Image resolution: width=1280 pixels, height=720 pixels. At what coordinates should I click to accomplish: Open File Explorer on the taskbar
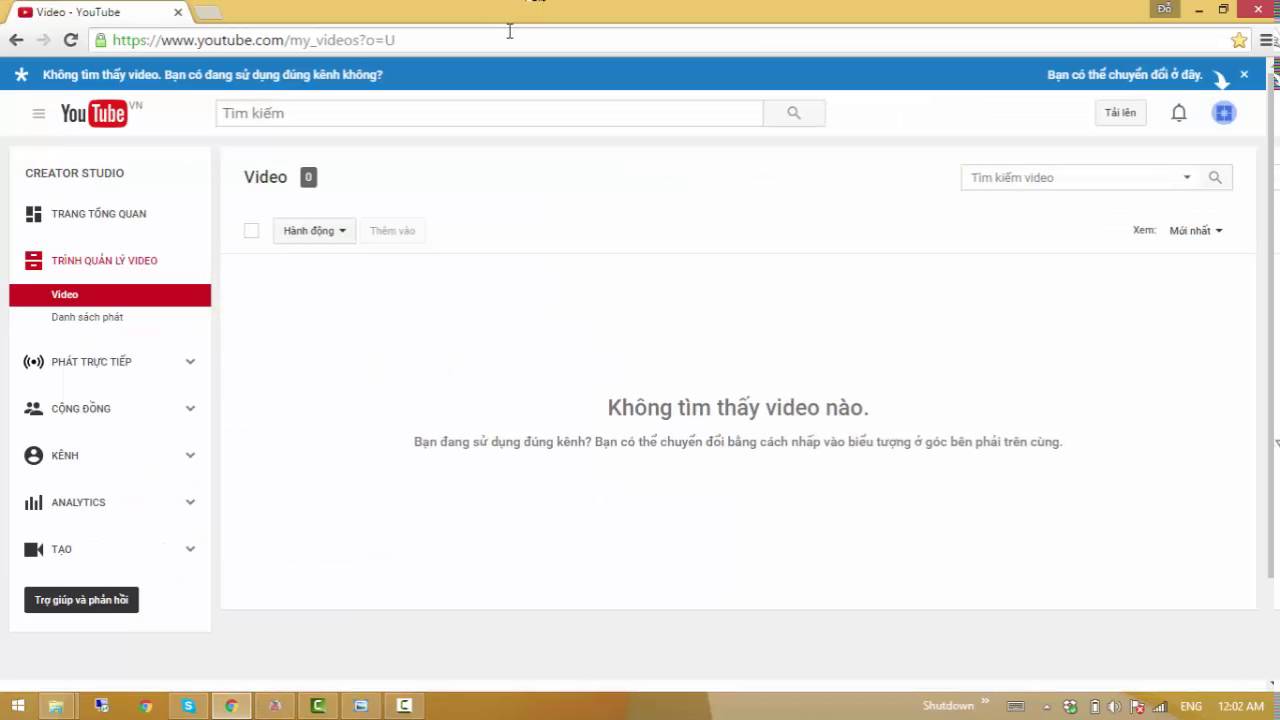point(56,706)
